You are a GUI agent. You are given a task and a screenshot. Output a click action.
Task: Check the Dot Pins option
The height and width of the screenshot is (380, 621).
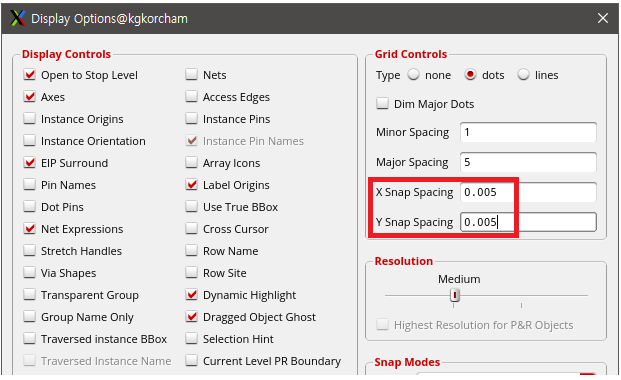point(29,206)
